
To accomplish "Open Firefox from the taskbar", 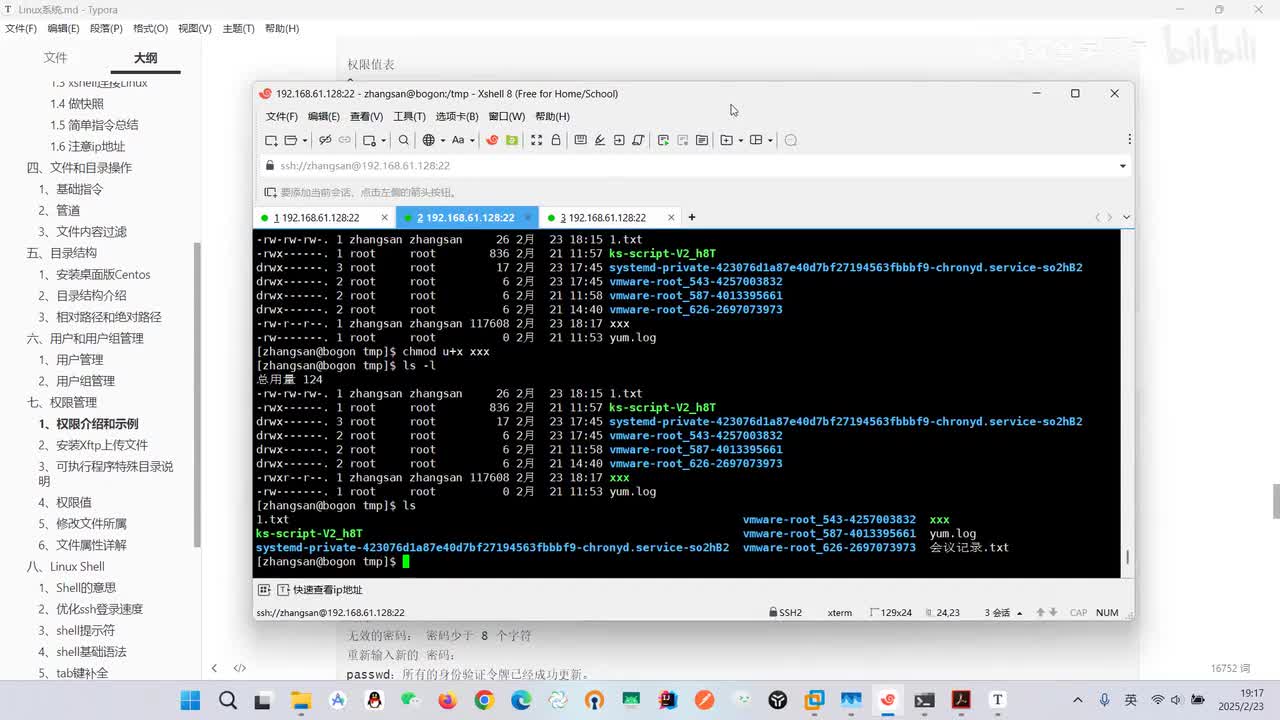I will coord(447,700).
